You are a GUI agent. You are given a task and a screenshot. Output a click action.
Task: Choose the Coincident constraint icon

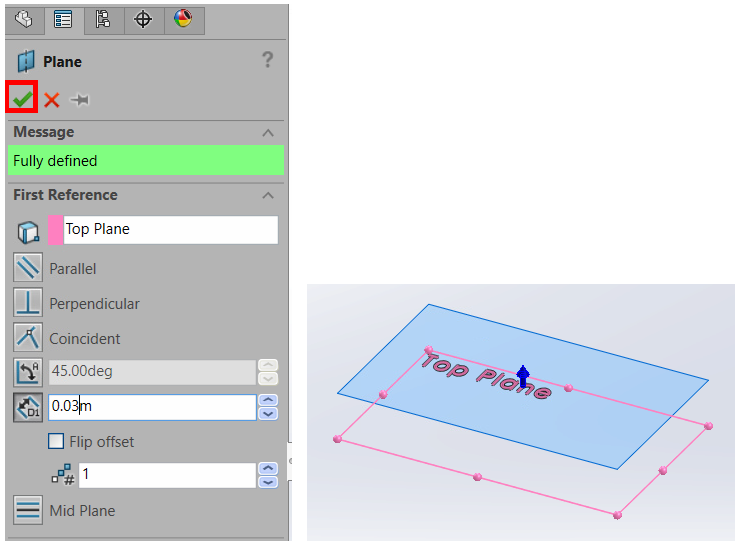tap(28, 338)
